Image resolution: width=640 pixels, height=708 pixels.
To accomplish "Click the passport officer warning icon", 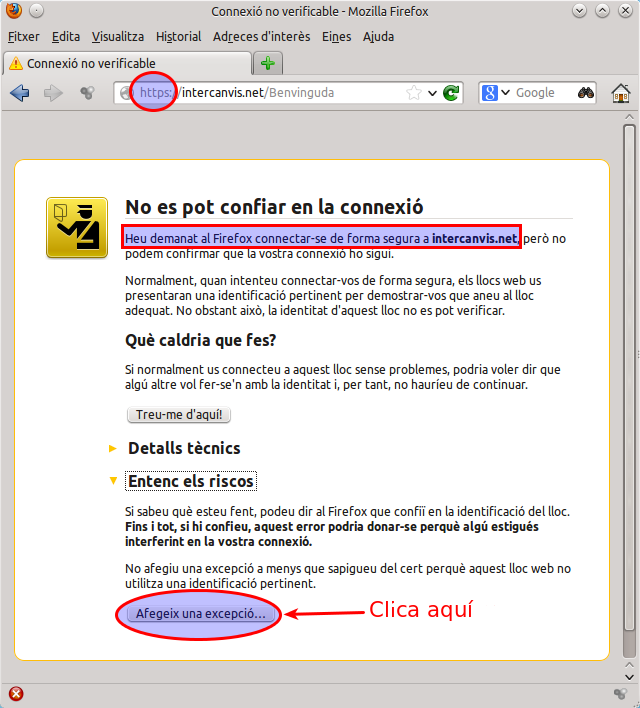I will pos(77,228).
